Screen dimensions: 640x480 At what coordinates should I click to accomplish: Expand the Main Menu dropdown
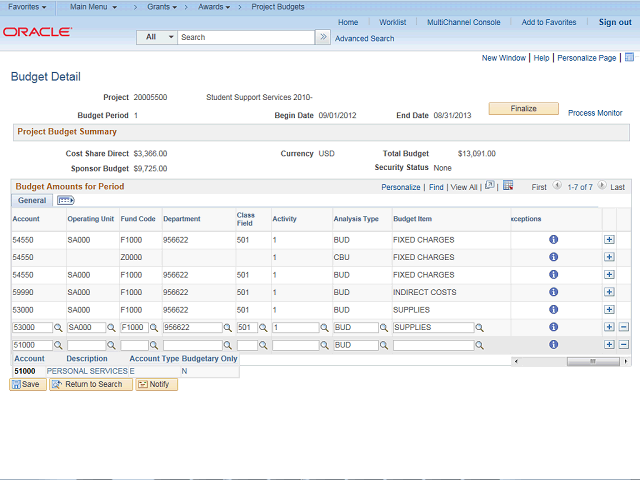tap(93, 7)
